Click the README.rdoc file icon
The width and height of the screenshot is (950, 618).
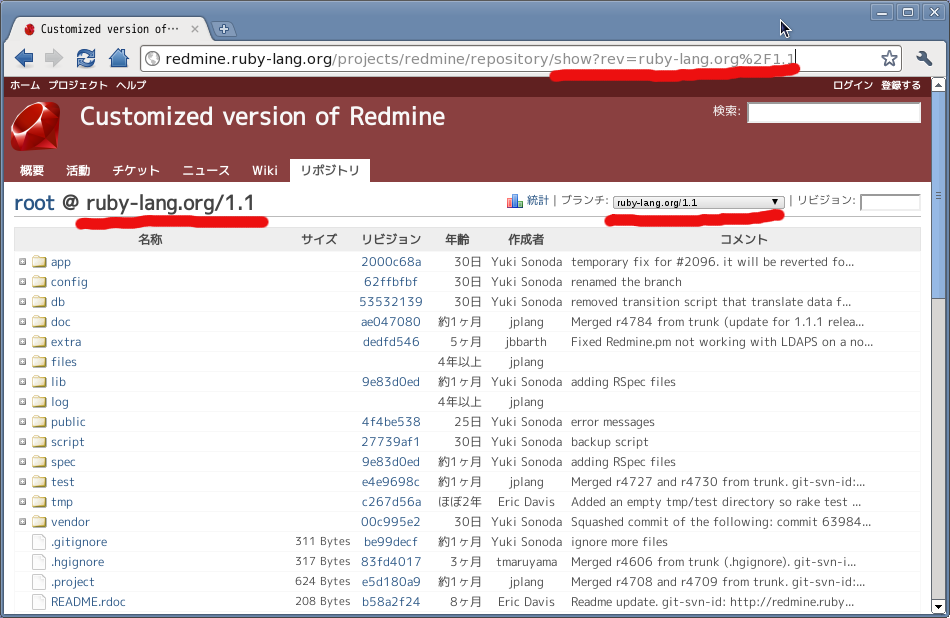(39, 601)
